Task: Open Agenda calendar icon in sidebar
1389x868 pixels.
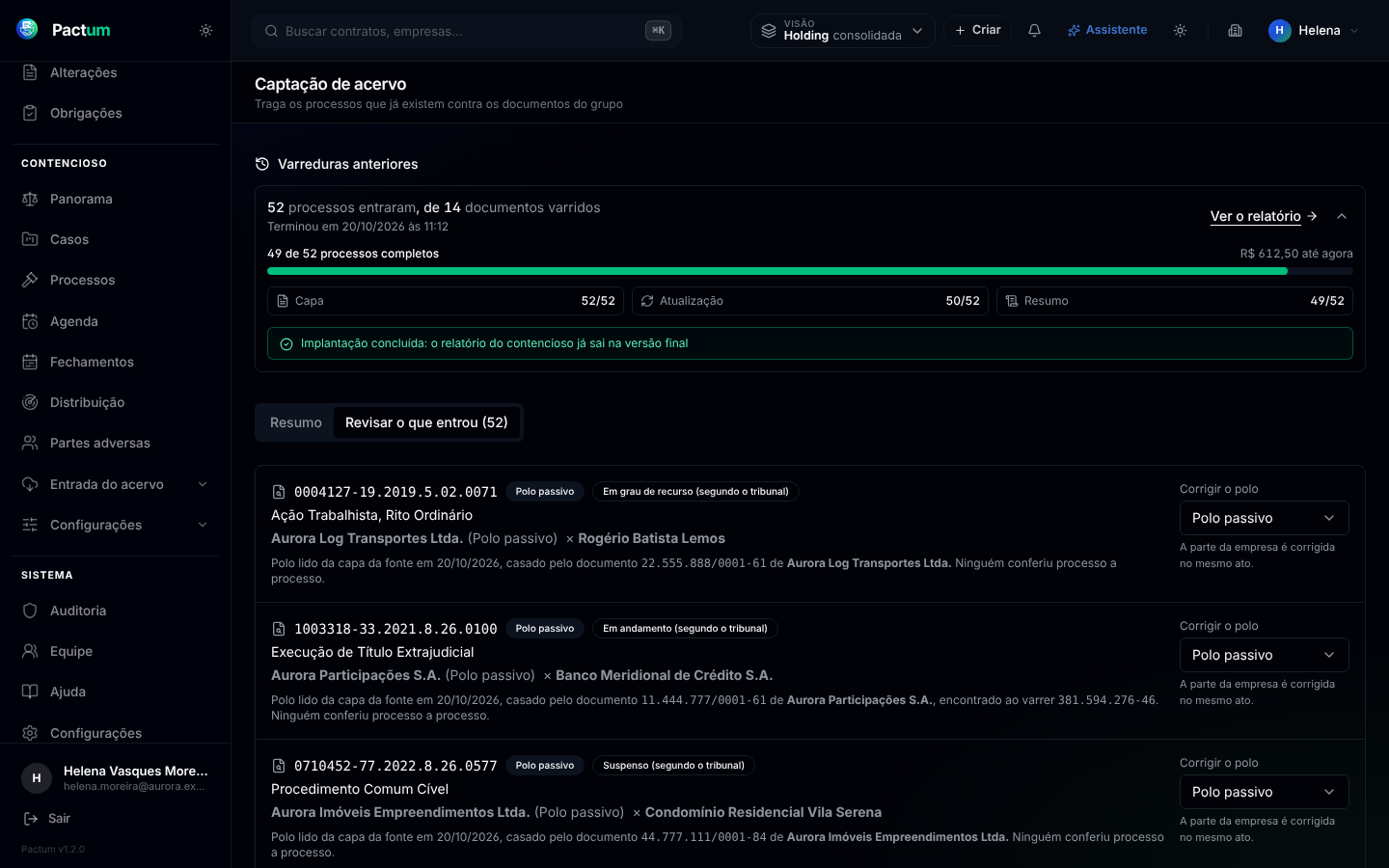Action: point(30,321)
